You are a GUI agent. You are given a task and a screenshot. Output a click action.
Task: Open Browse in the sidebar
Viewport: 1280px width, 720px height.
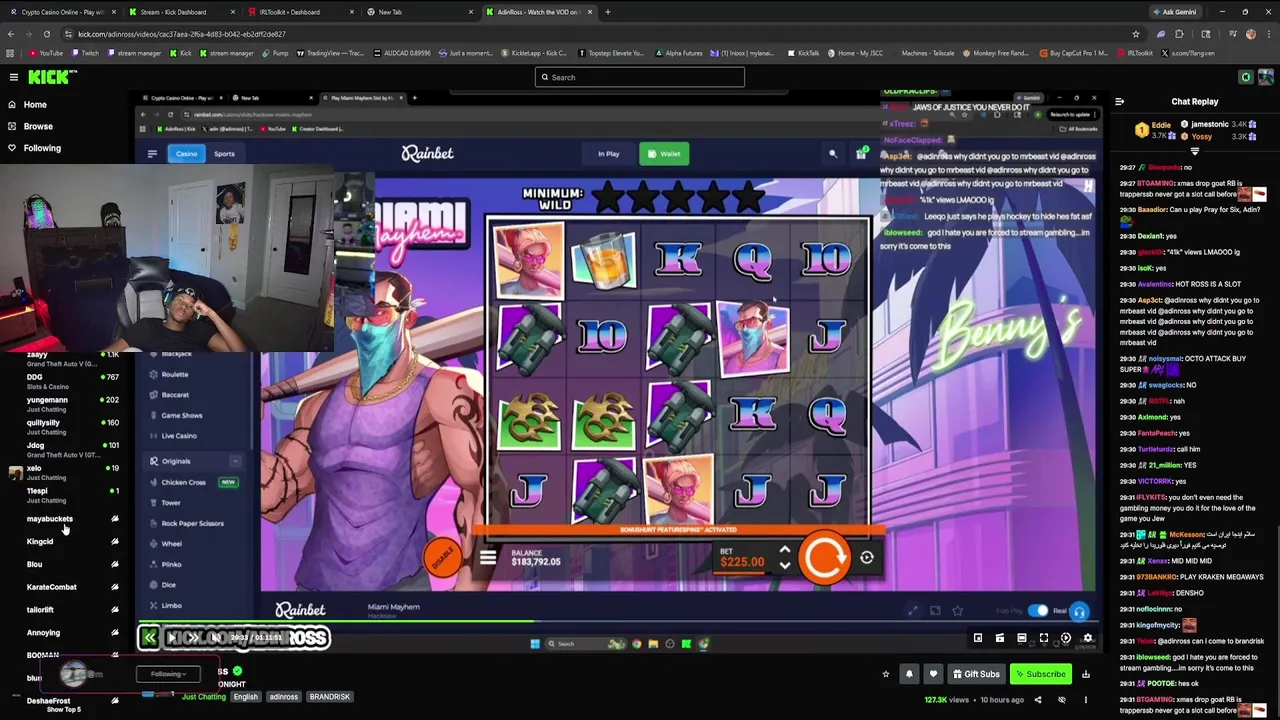[38, 126]
